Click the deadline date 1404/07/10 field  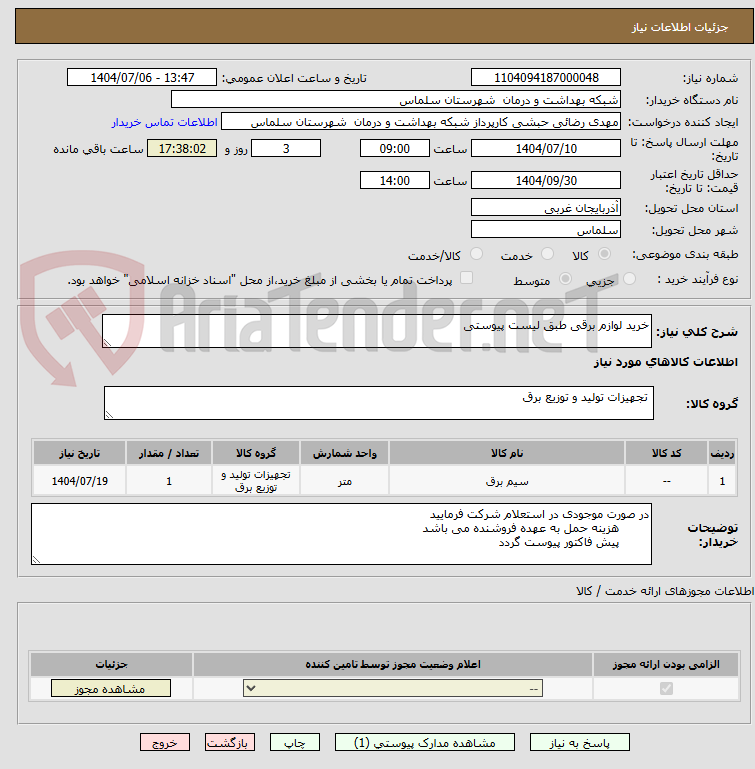click(x=546, y=149)
